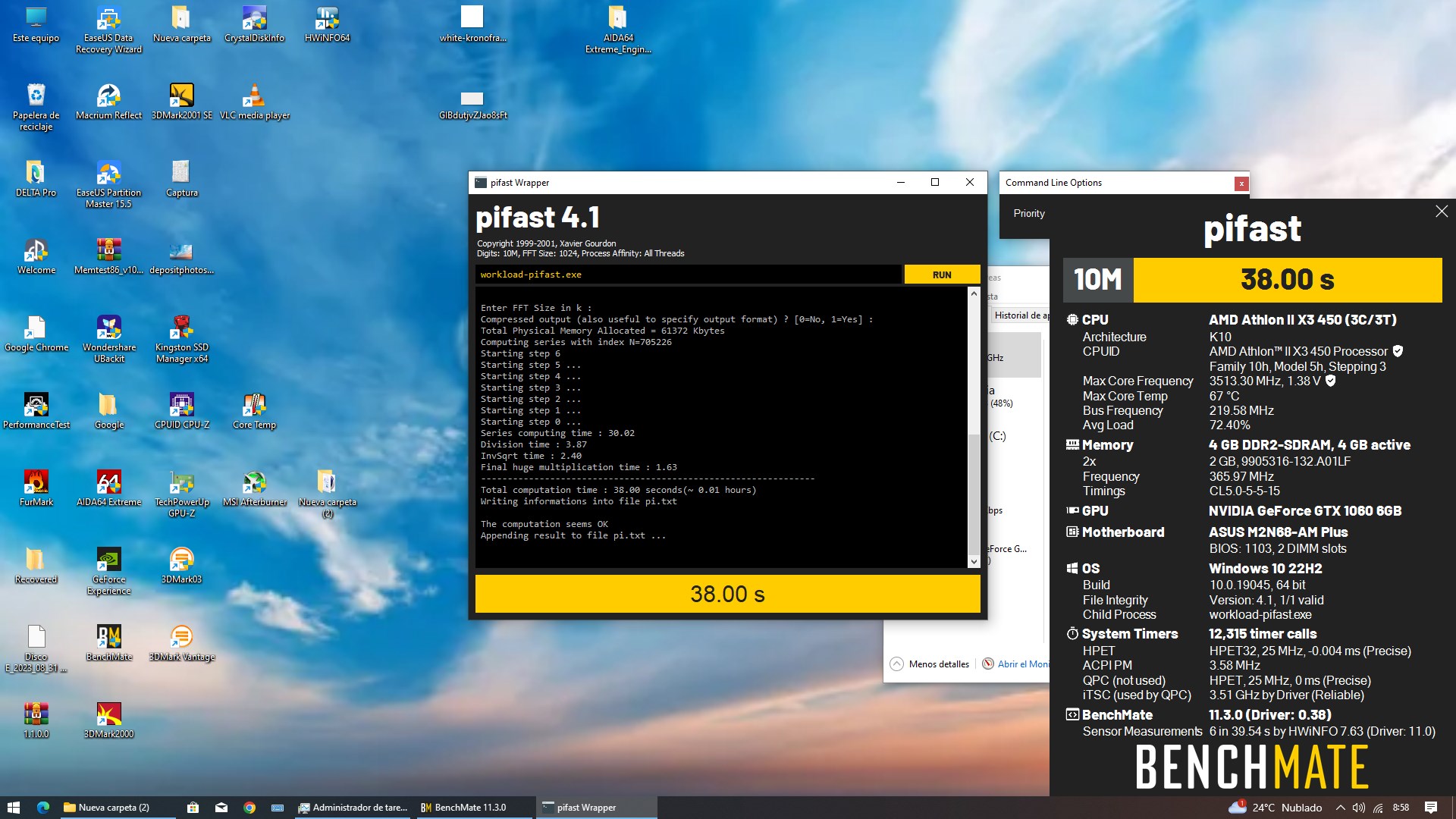Show hidden system tray icons chevron
Viewport: 1456px width, 819px height.
(x=1340, y=808)
